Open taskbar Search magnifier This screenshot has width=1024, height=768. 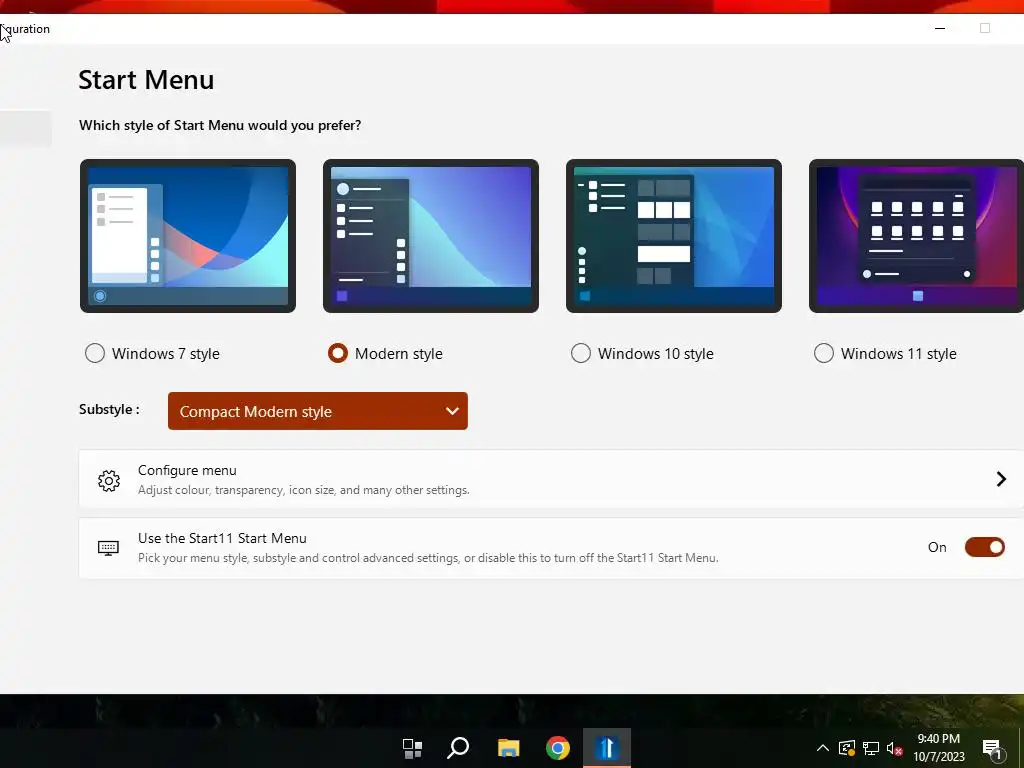point(458,748)
